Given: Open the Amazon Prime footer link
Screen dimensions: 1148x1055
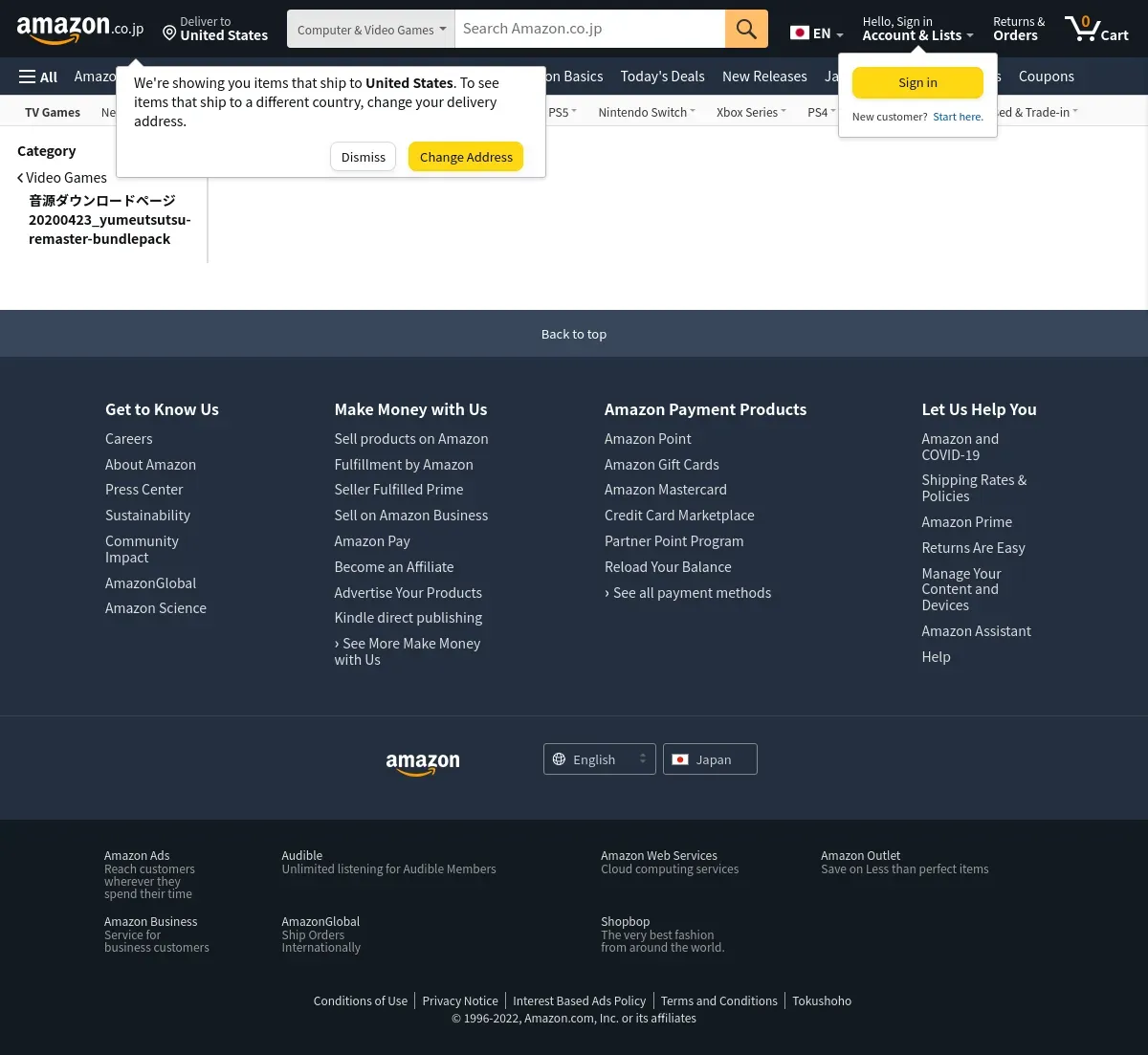Looking at the screenshot, I should point(966,522).
